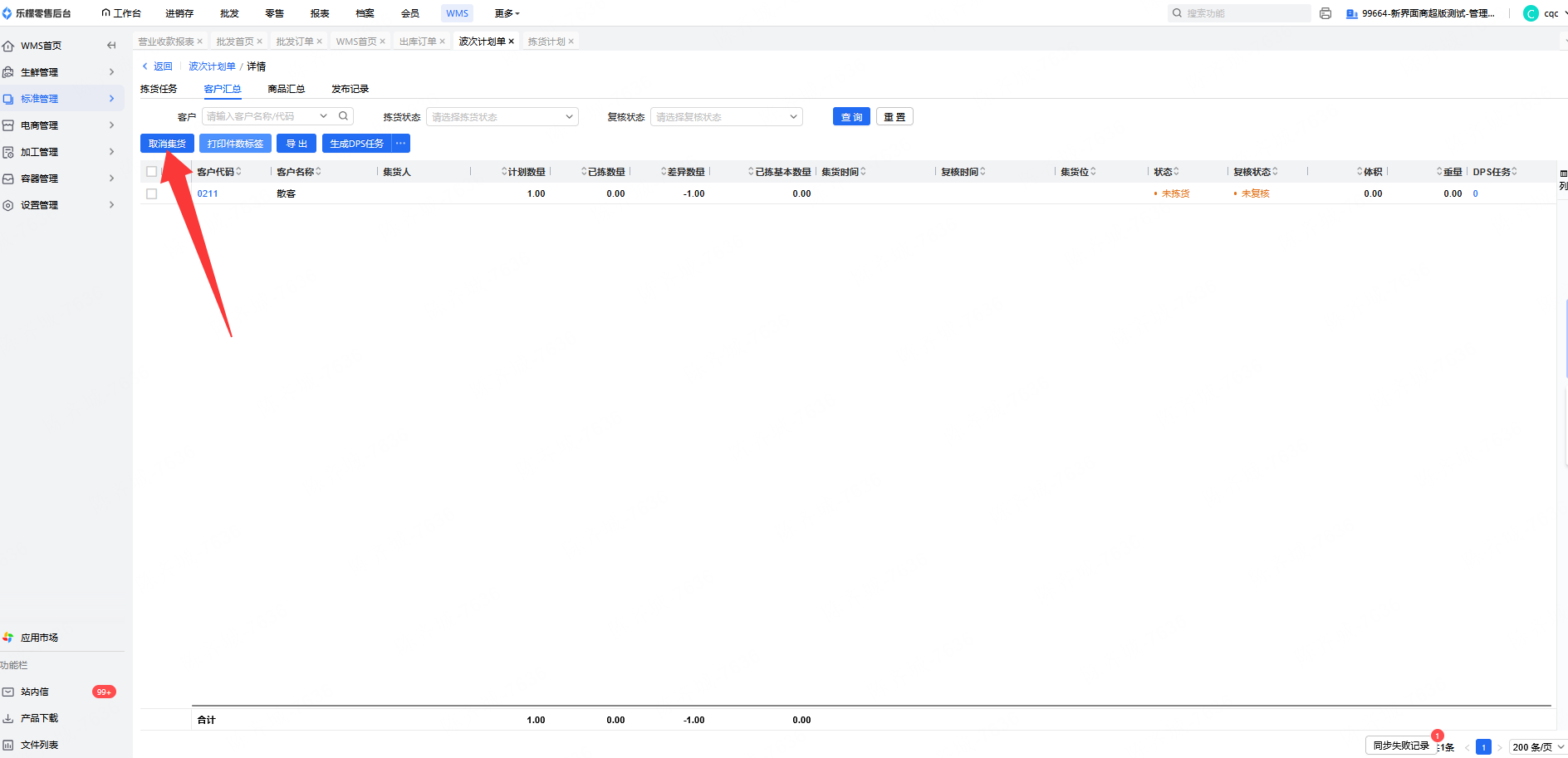Open the store selector 99664-新界面商超版测试
Screen dimensions: 1568x758
pos(1420,13)
